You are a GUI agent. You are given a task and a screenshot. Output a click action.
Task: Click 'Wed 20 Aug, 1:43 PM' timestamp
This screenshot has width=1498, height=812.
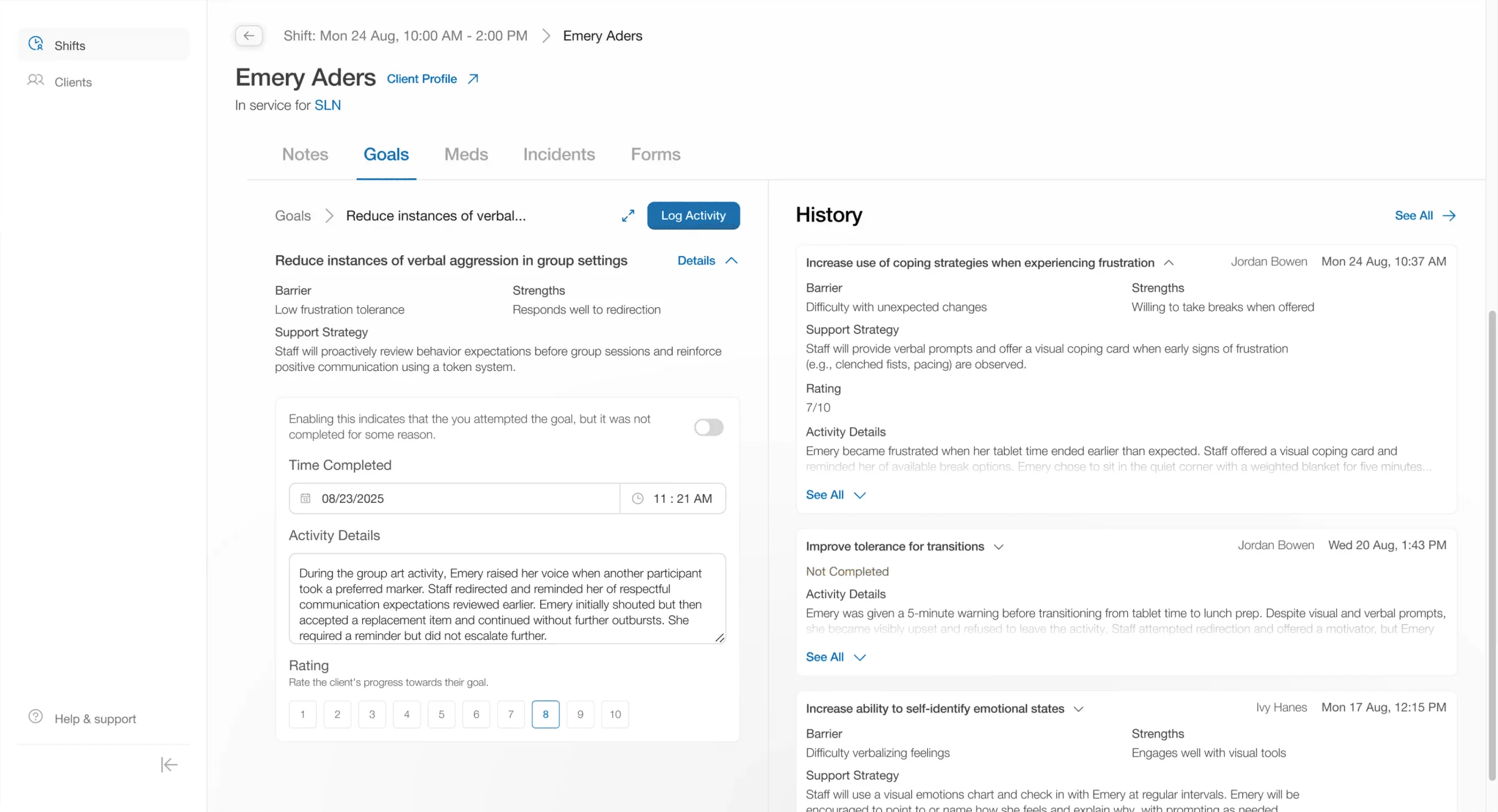1387,546
